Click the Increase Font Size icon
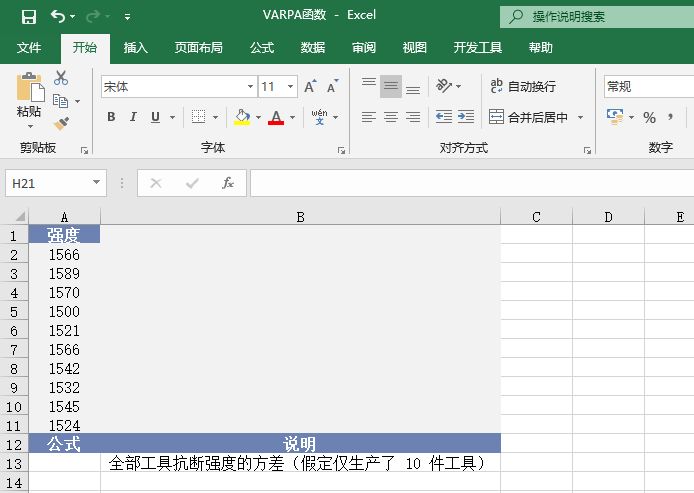694x493 pixels. click(311, 87)
